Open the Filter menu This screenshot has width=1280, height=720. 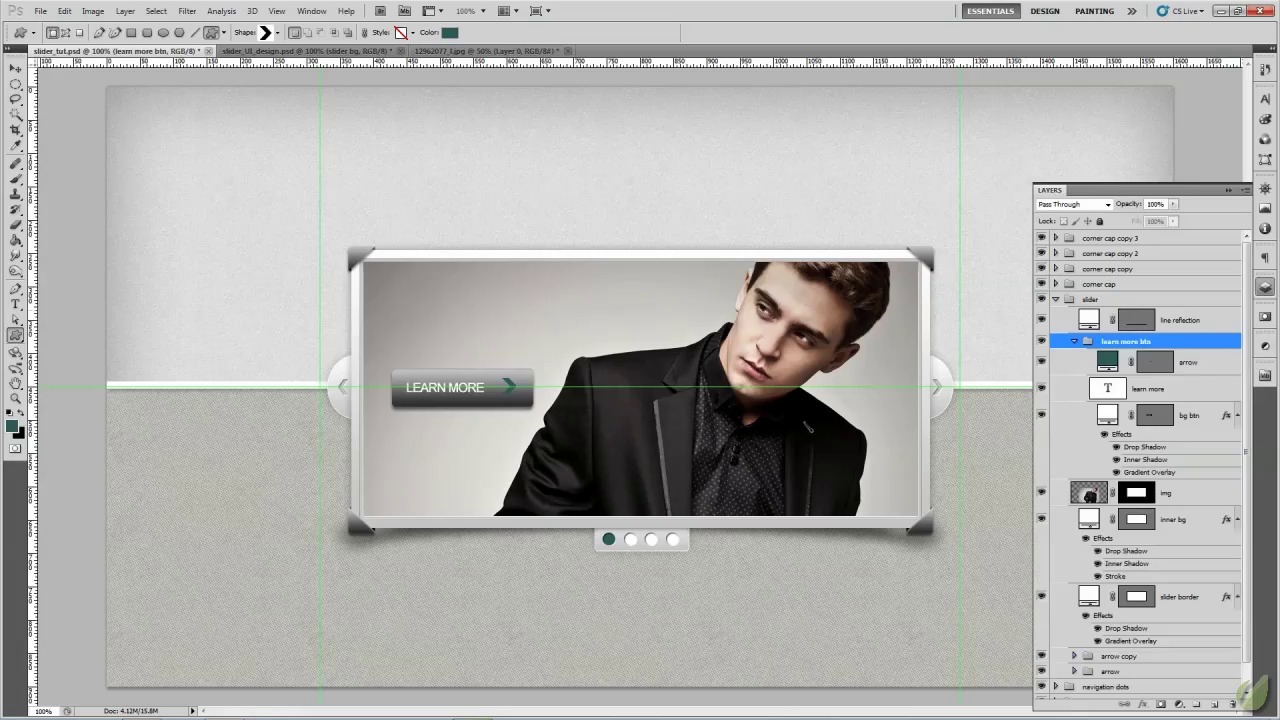pyautogui.click(x=187, y=11)
